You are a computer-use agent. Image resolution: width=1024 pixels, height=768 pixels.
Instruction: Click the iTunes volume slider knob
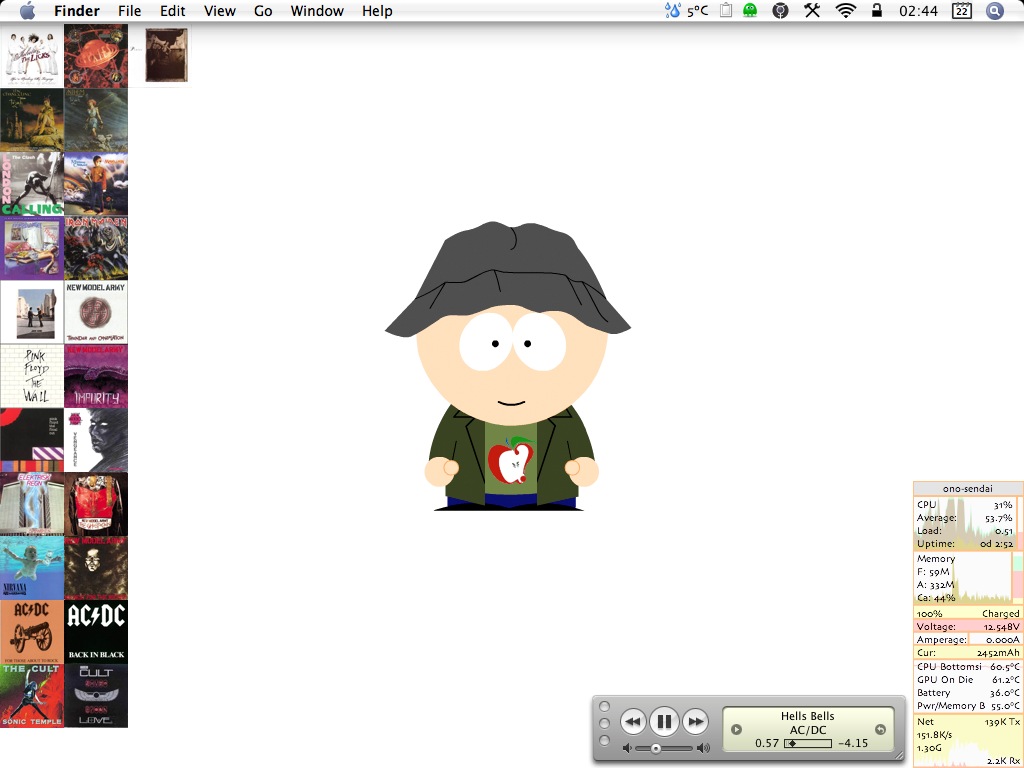tap(656, 748)
